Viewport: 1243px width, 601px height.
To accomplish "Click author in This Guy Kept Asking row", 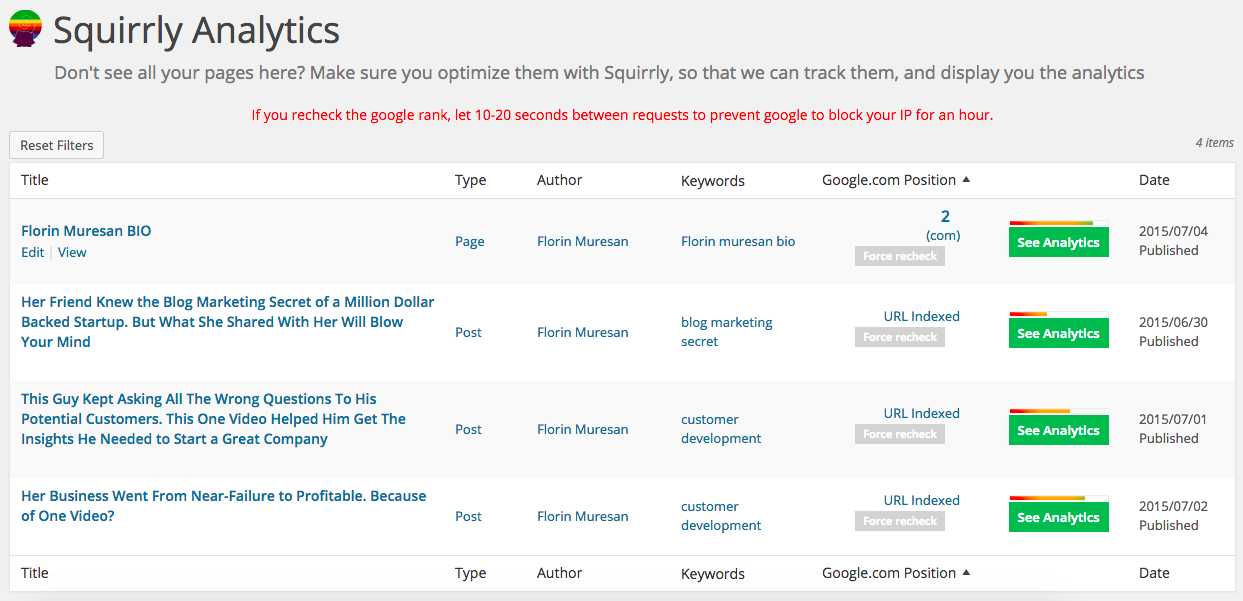I will tap(583, 429).
